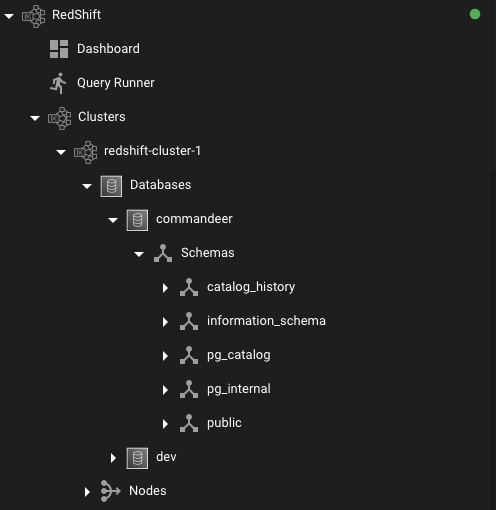496x510 pixels.
Task: Collapse the Schemas section arrow
Action: [139, 254]
